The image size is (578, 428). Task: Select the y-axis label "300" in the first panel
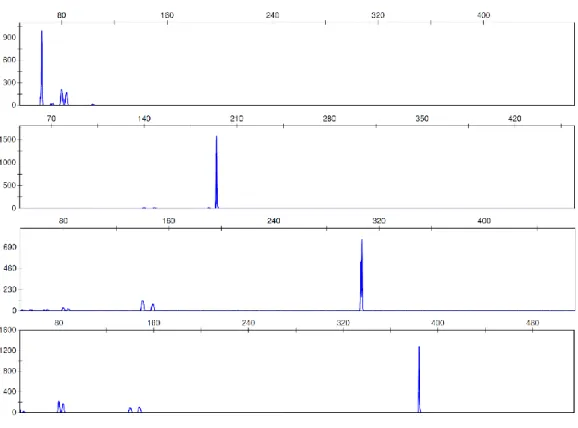(9, 83)
